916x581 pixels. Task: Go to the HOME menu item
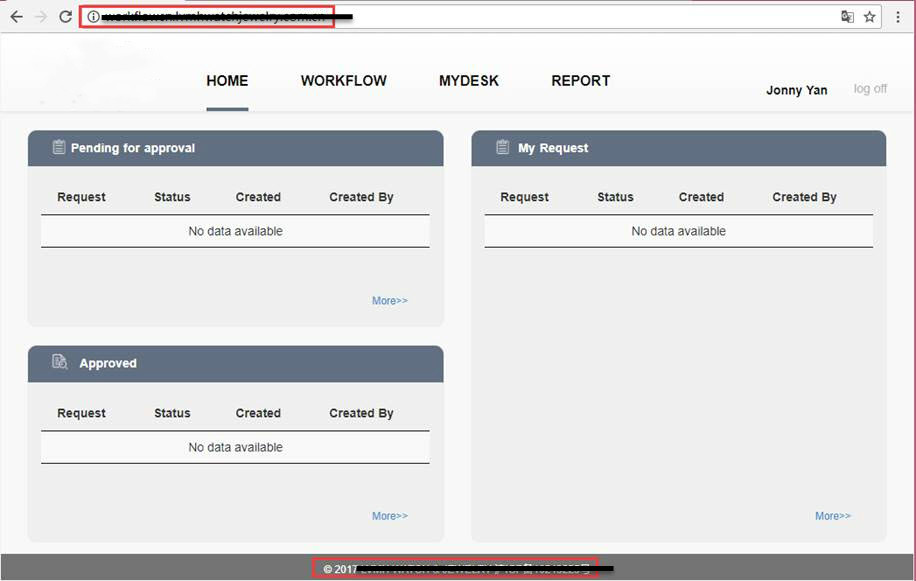coord(227,81)
